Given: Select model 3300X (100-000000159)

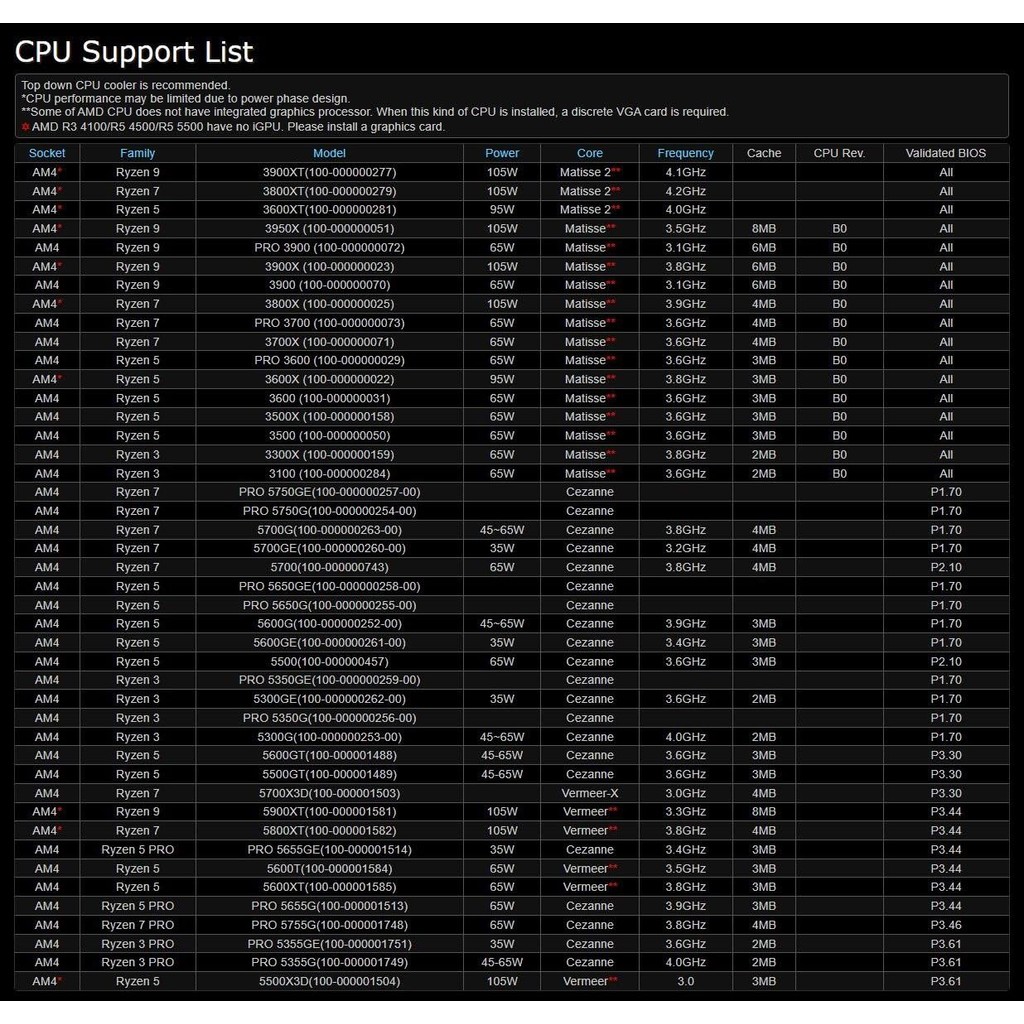Looking at the screenshot, I should pyautogui.click(x=329, y=455).
